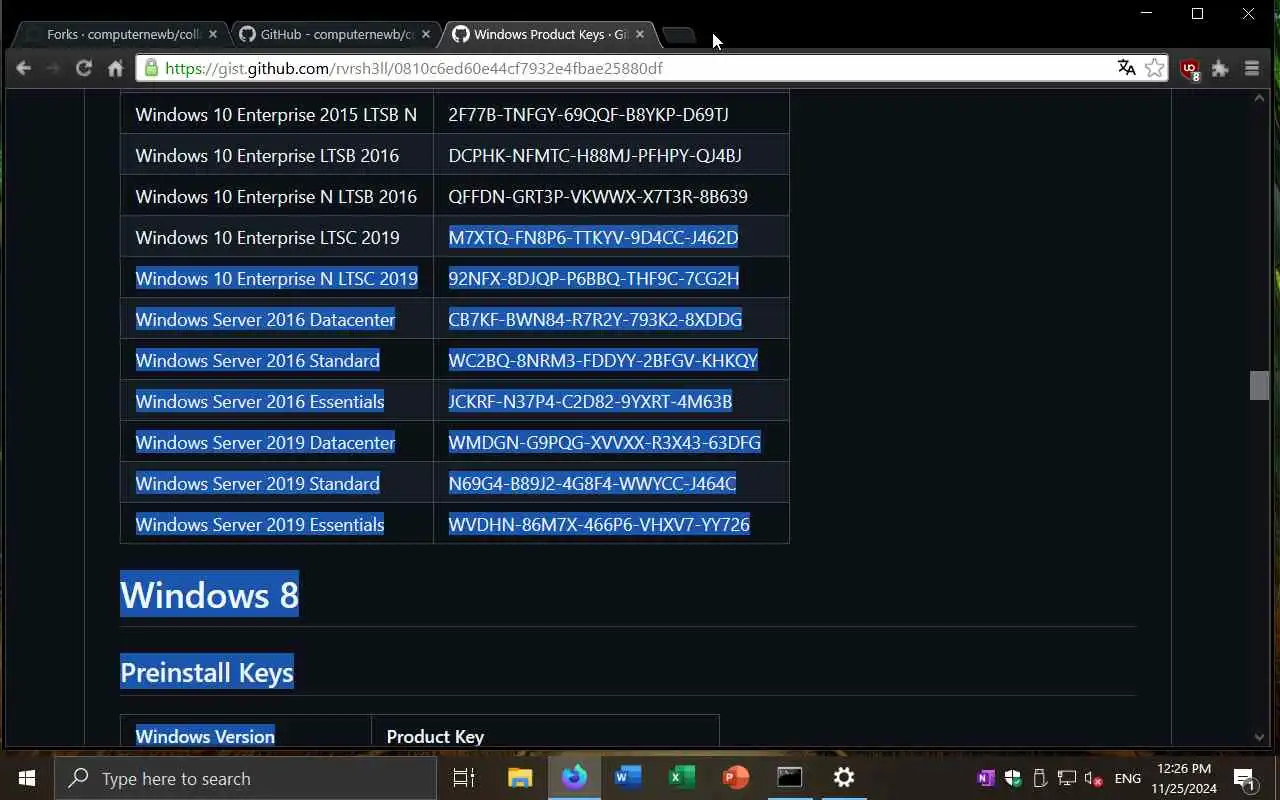Click the green padlock site security icon
The height and width of the screenshot is (800, 1280).
point(151,68)
